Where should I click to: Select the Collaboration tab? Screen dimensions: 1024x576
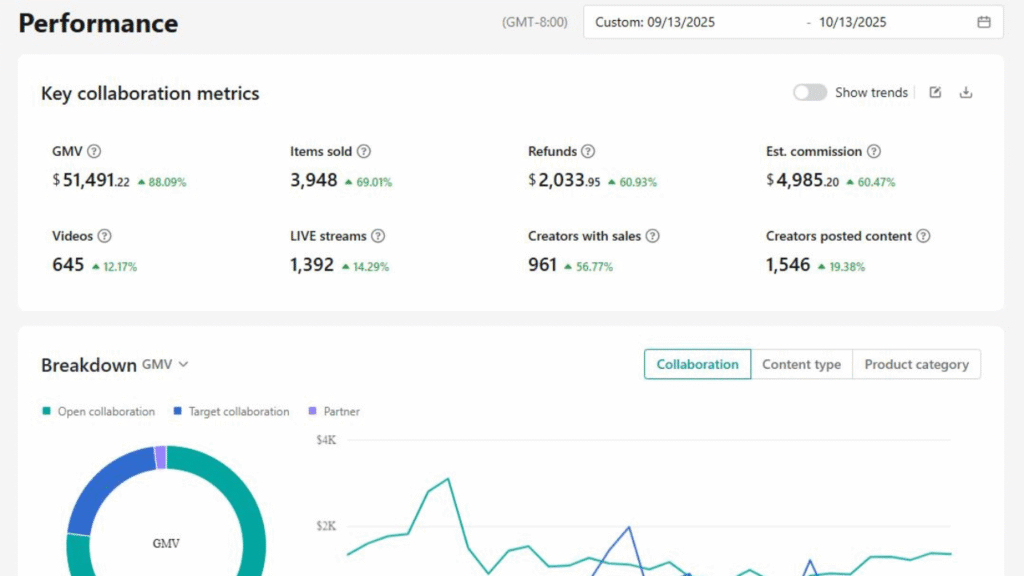coord(697,365)
